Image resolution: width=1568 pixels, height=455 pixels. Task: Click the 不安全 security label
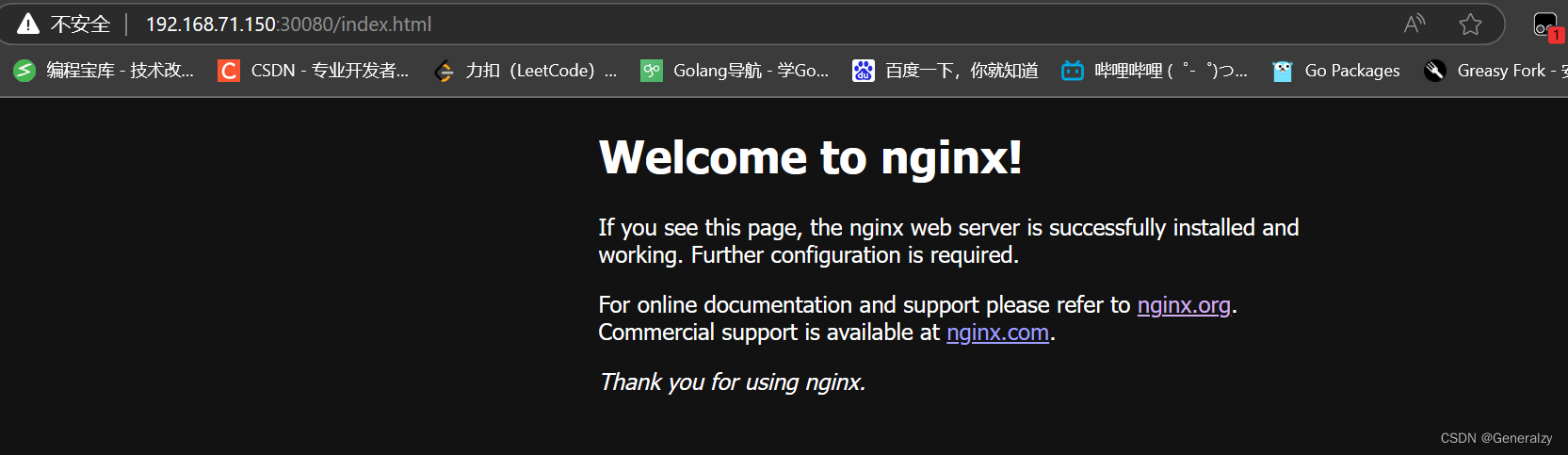pyautogui.click(x=80, y=24)
